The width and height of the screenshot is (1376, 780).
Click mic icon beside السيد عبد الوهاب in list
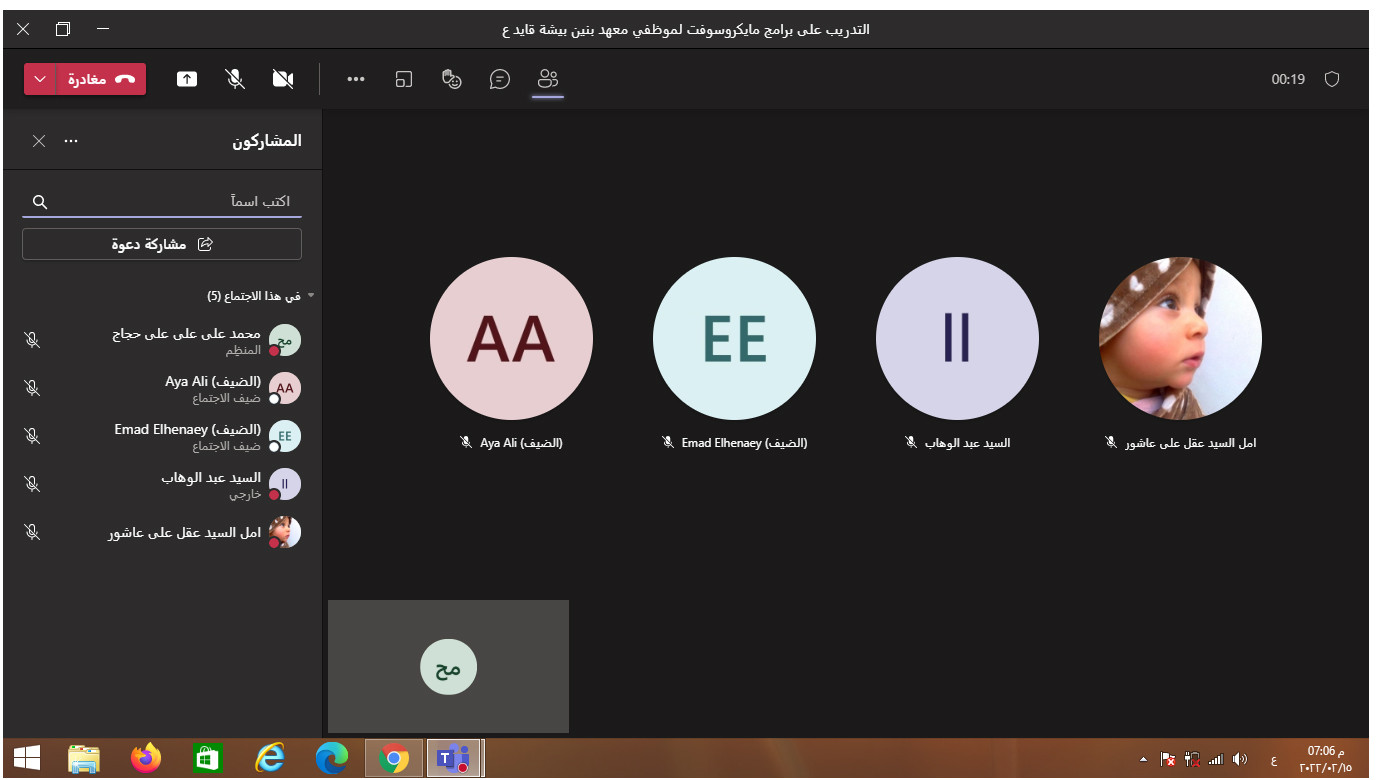32,485
